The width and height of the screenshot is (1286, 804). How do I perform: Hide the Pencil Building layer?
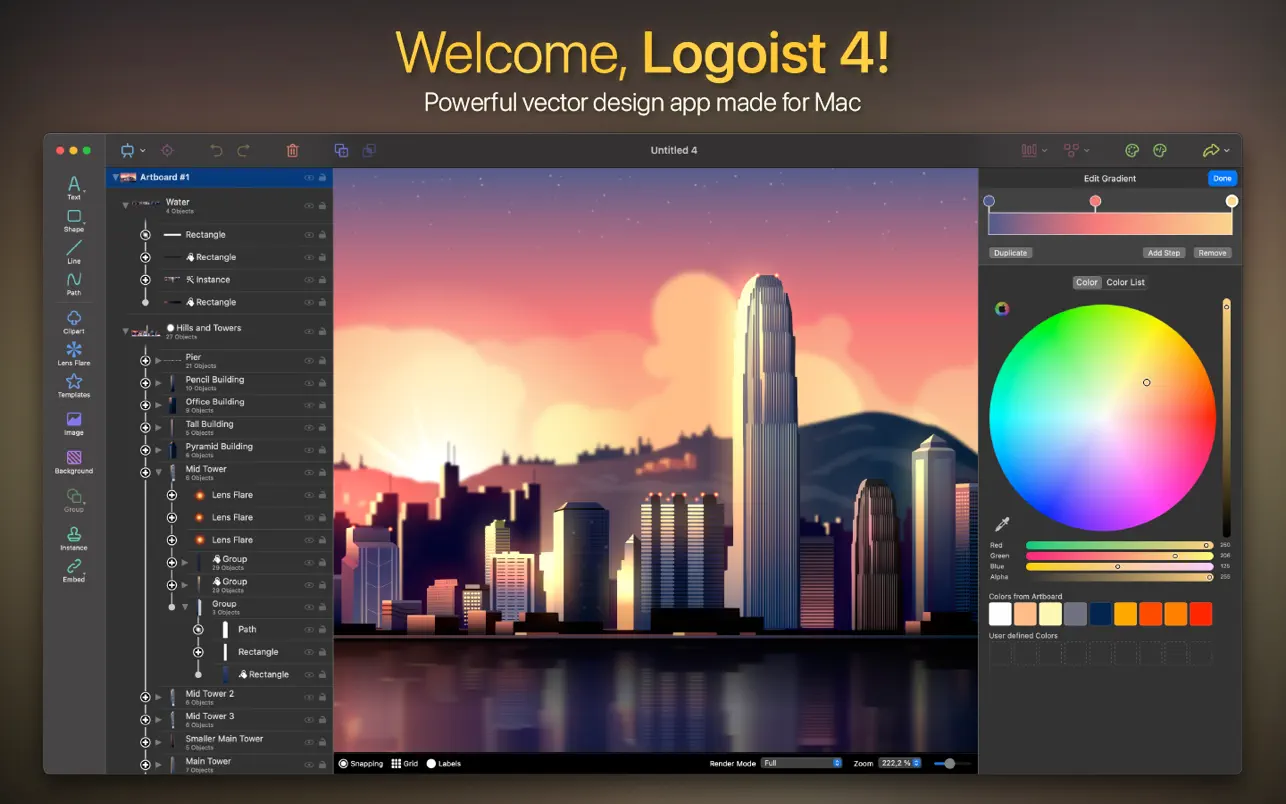pyautogui.click(x=309, y=382)
